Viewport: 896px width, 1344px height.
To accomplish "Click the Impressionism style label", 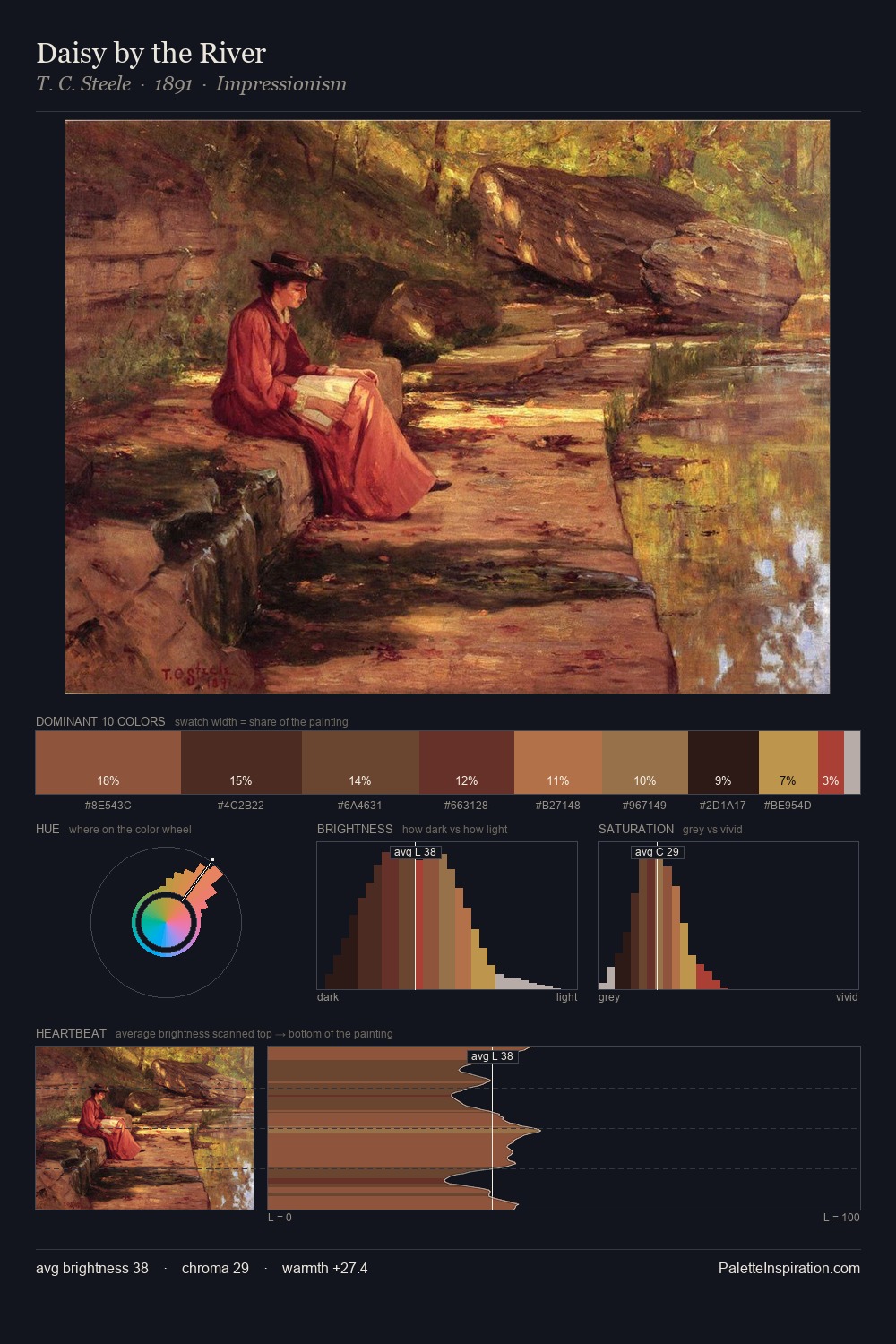I will [x=280, y=84].
